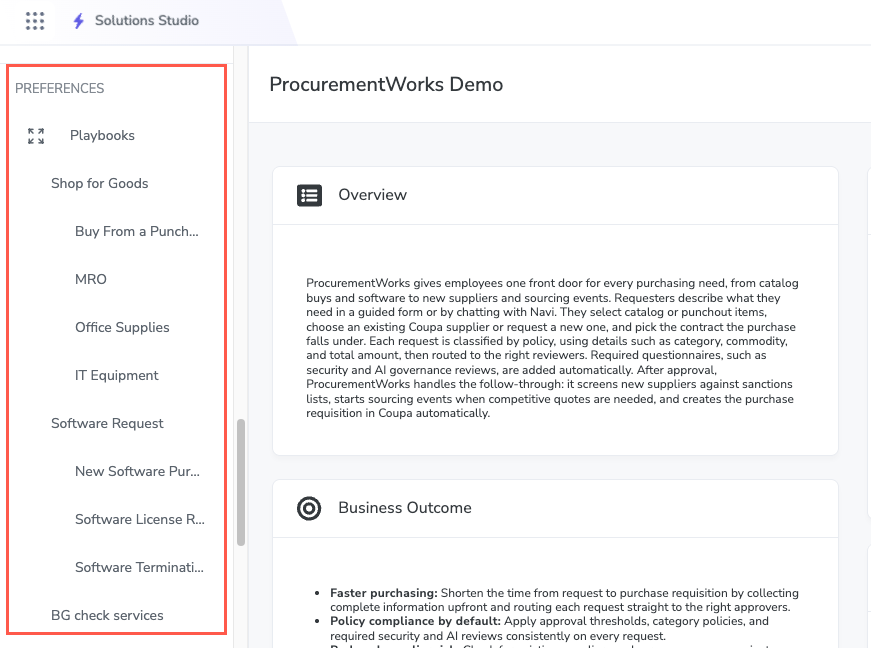Click the Playbooks expand arrows icon
The width and height of the screenshot is (871, 648).
36,136
